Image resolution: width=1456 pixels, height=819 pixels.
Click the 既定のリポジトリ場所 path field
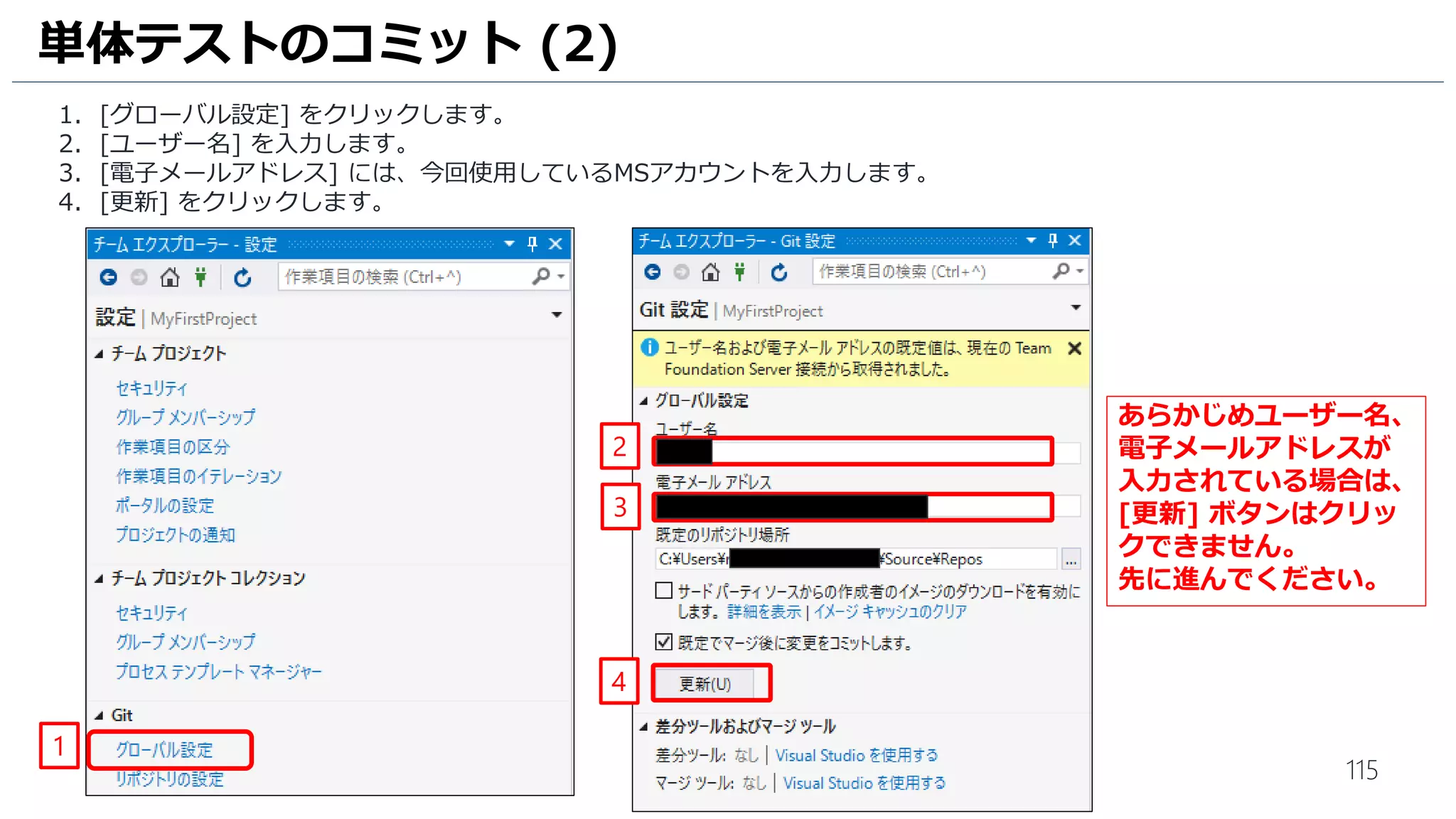pyautogui.click(x=855, y=559)
